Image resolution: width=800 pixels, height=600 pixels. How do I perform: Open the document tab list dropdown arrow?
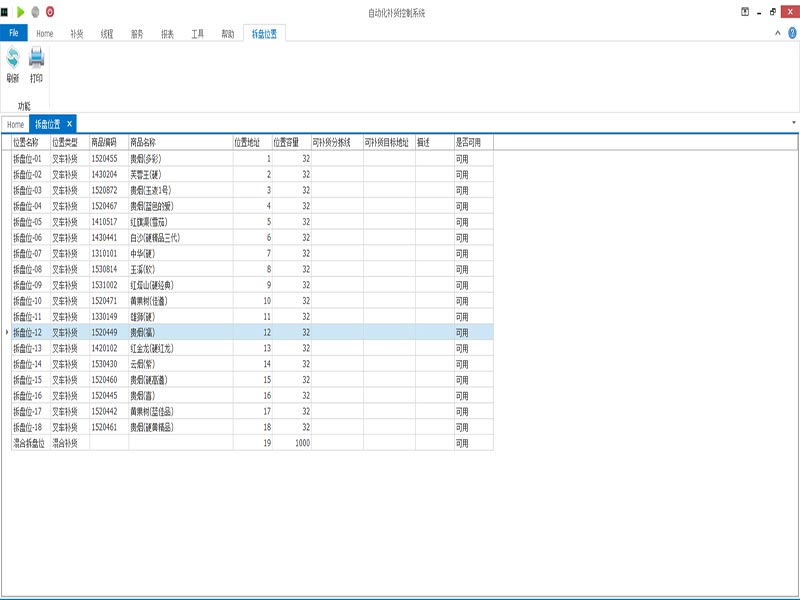point(793,123)
